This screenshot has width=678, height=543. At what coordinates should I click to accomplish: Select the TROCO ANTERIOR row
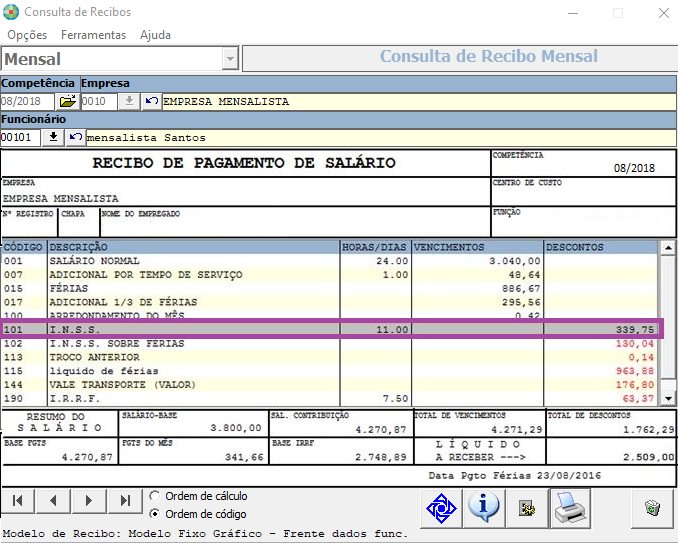point(330,358)
